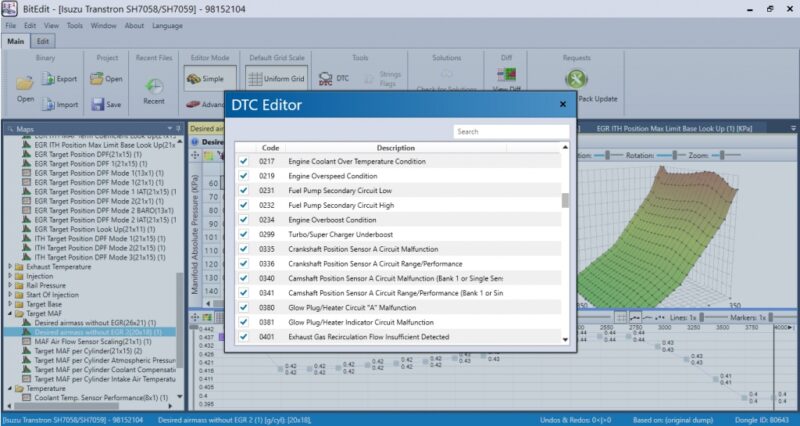800x426 pixels.
Task: Expand the Rail Pressure folder
Action: [11, 285]
